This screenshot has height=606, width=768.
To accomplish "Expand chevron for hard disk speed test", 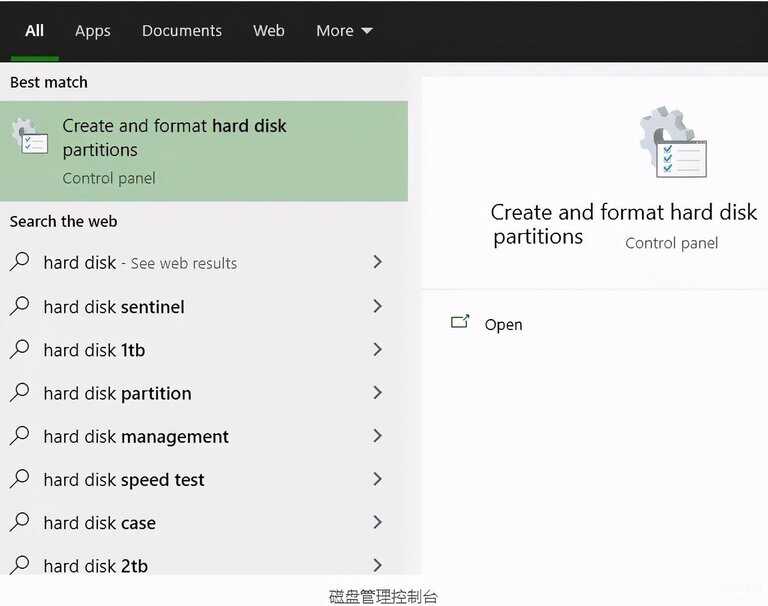I will click(x=377, y=479).
